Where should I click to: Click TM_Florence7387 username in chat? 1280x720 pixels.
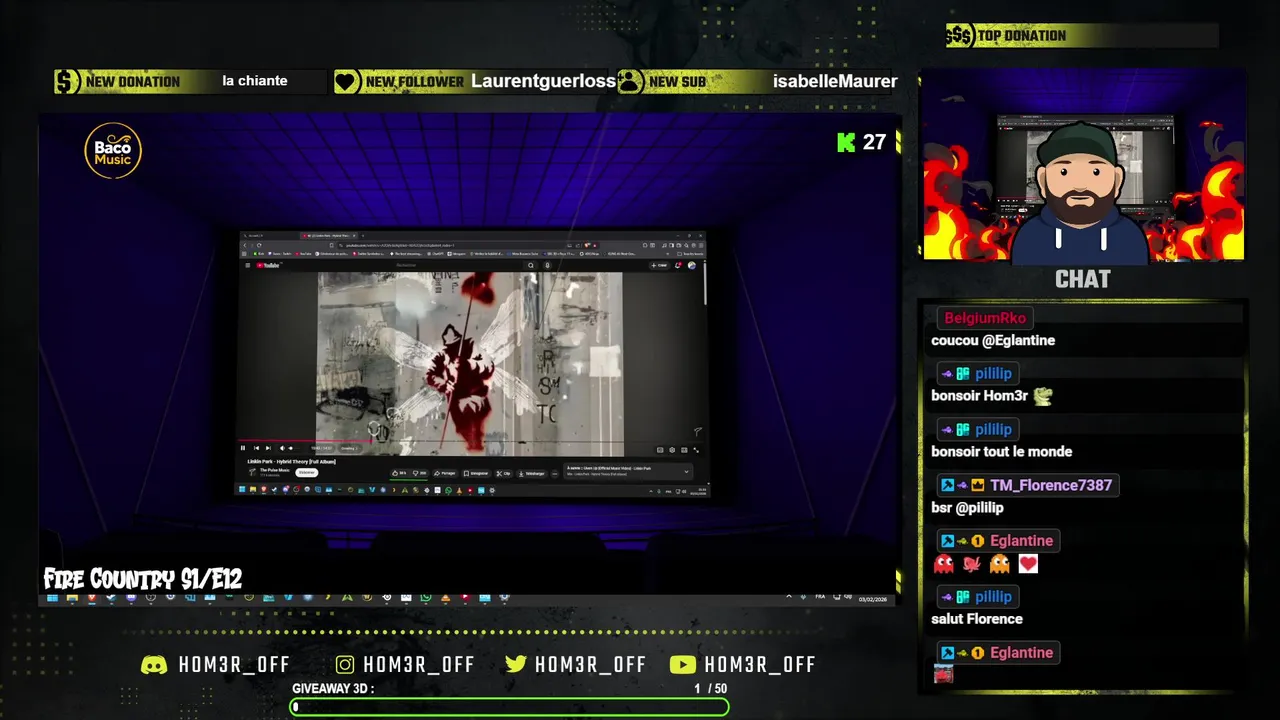(1050, 485)
